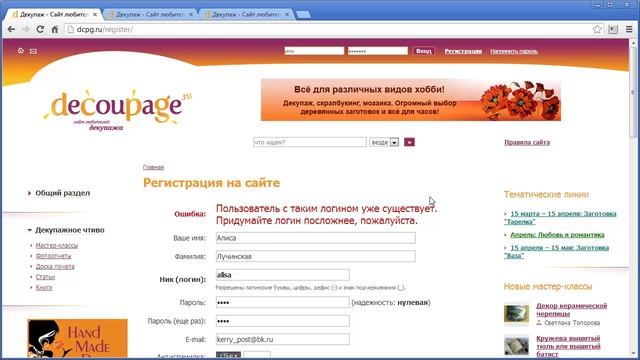This screenshot has height=360, width=640.
Task: Open 'Кружева вышитый тюль' master class link
Action: [568, 346]
